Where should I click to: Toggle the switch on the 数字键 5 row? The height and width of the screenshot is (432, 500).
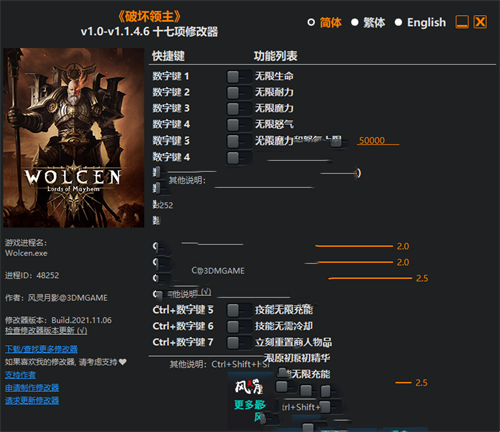coord(239,141)
